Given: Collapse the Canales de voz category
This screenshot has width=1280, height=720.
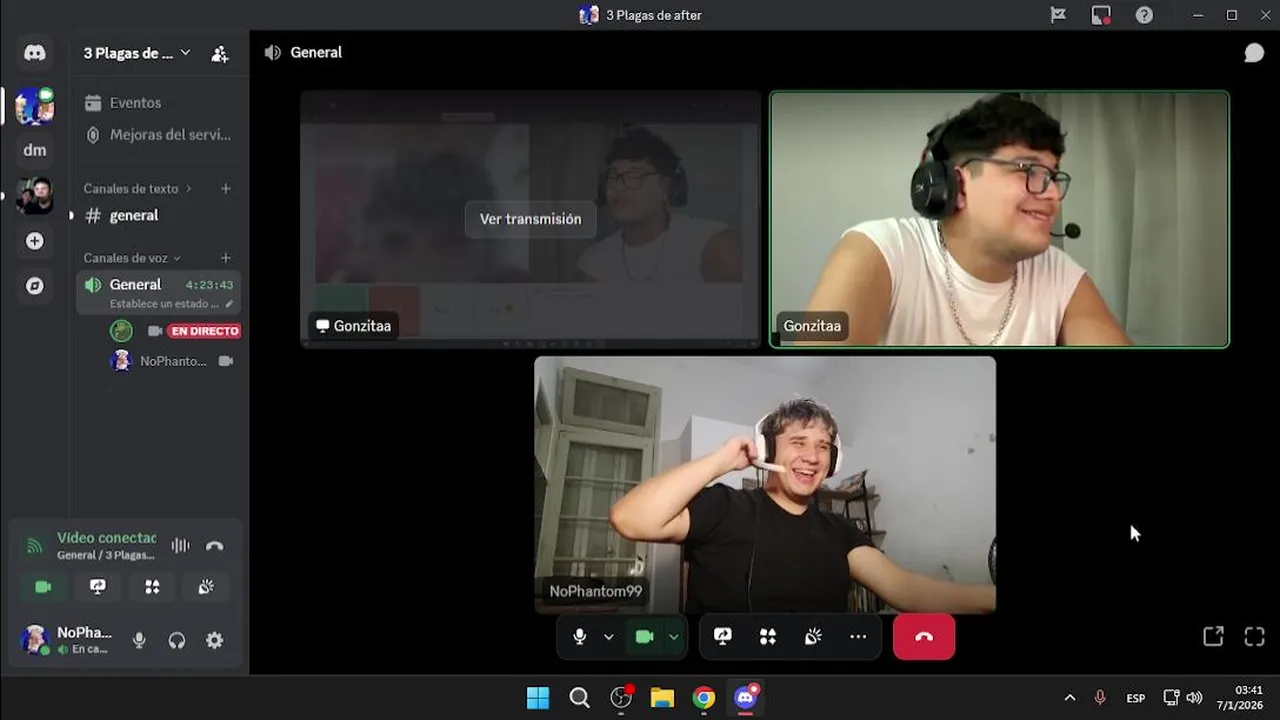Looking at the screenshot, I should (x=132, y=258).
